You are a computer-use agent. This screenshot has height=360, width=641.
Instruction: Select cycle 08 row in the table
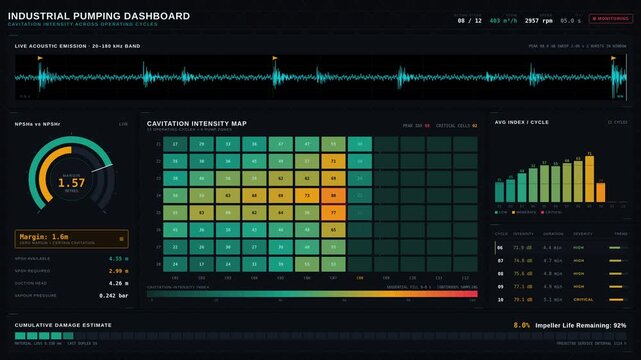click(x=562, y=274)
